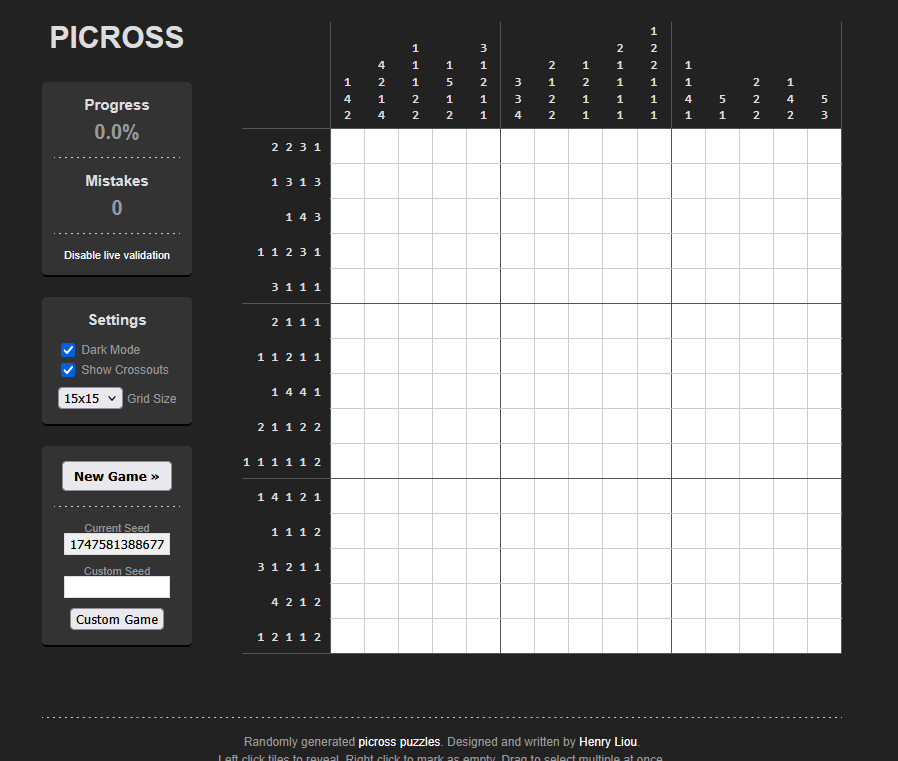Viewport: 898px width, 761px height.
Task: Click the New Game button
Action: (117, 476)
